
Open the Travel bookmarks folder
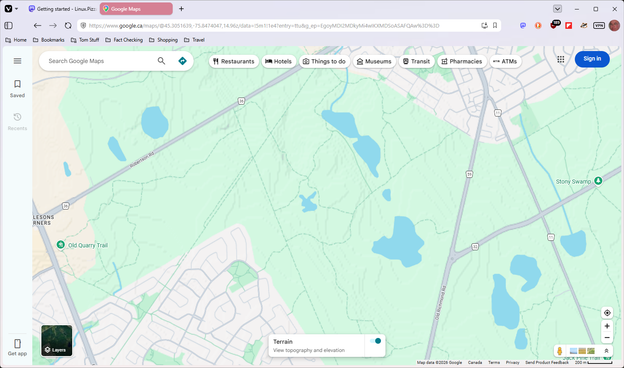194,40
